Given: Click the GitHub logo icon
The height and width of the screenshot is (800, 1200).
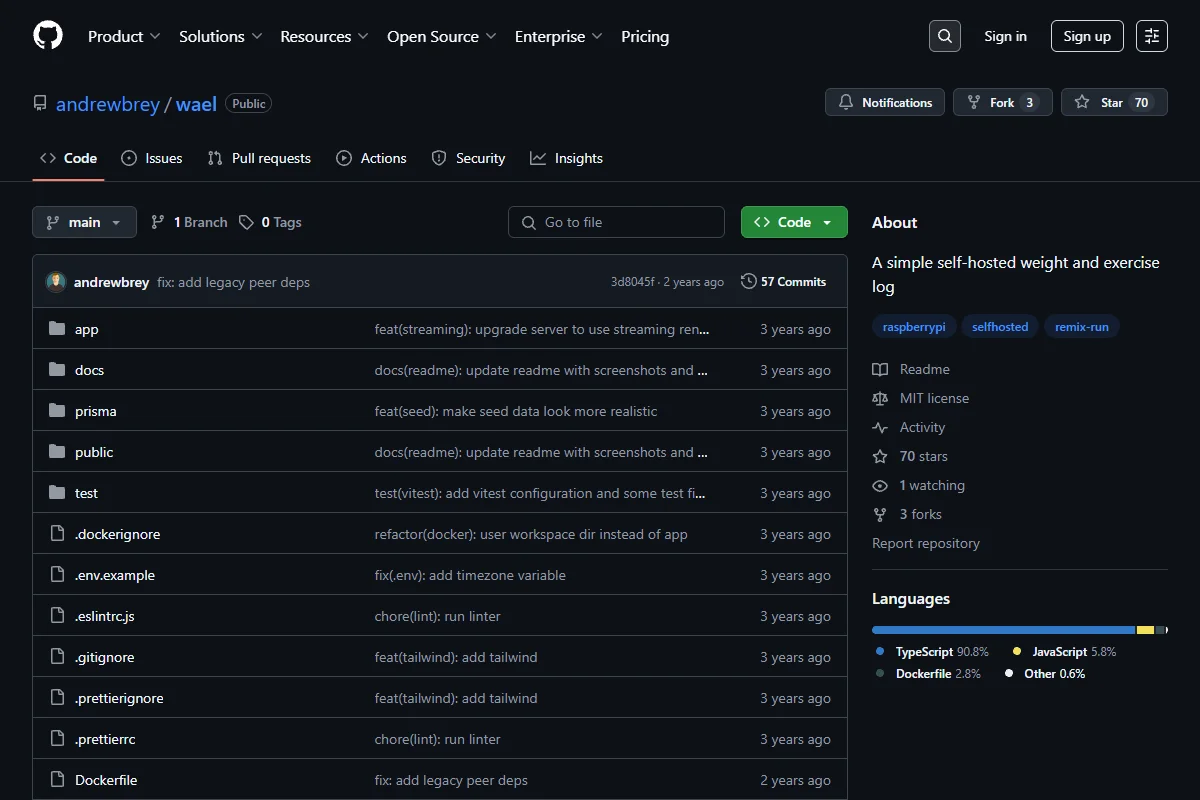Looking at the screenshot, I should click(x=48, y=36).
